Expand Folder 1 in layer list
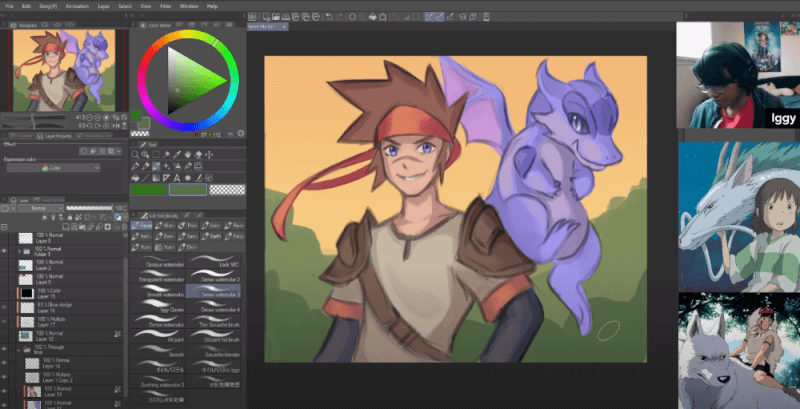This screenshot has height=409, width=800. [x=19, y=251]
